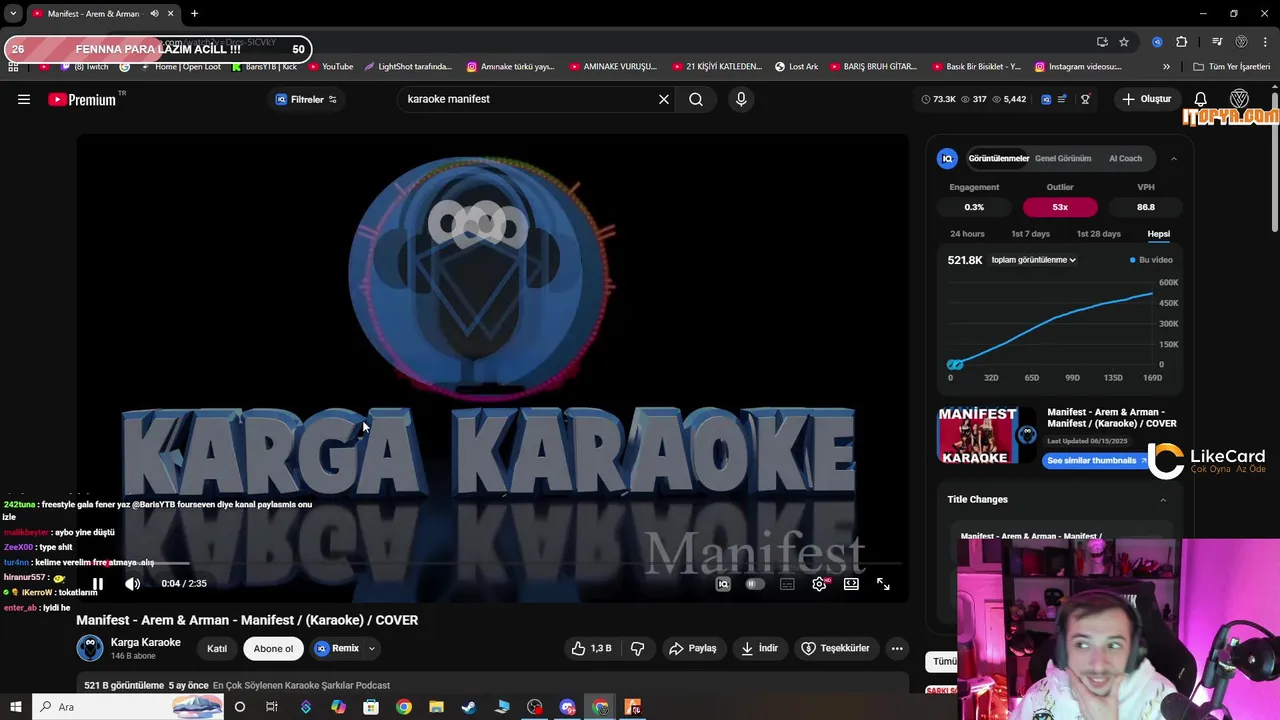Screen dimensions: 1280x720
Task: Switch to theater mode
Action: 851,584
